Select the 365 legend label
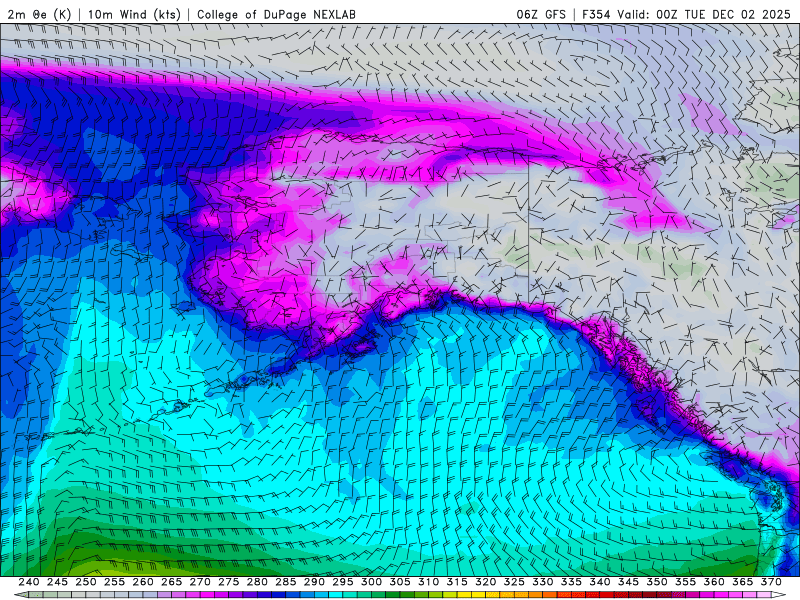 (x=743, y=582)
